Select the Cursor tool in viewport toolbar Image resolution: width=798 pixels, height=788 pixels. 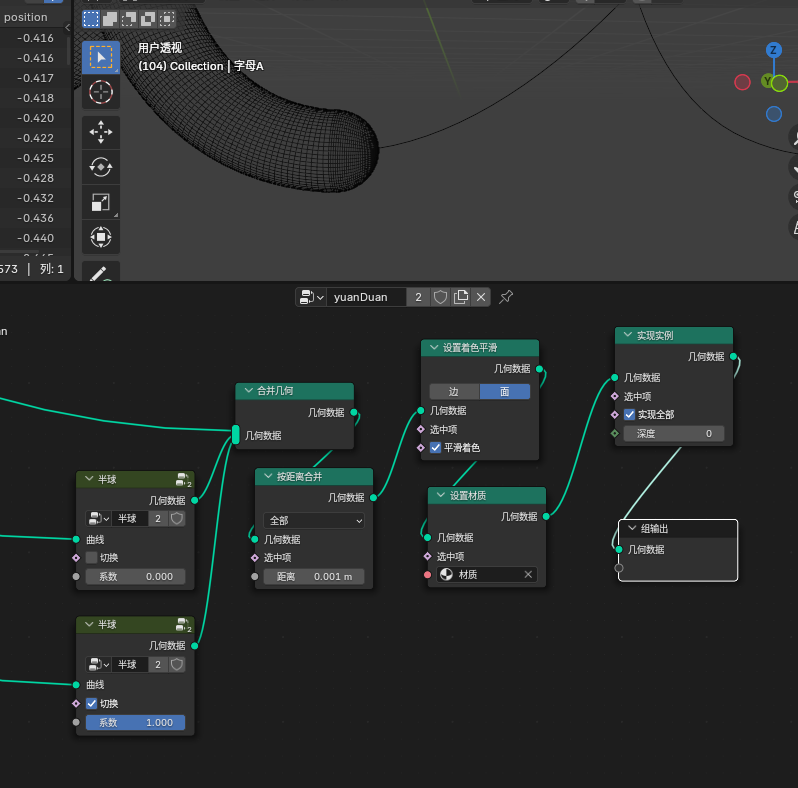101,93
